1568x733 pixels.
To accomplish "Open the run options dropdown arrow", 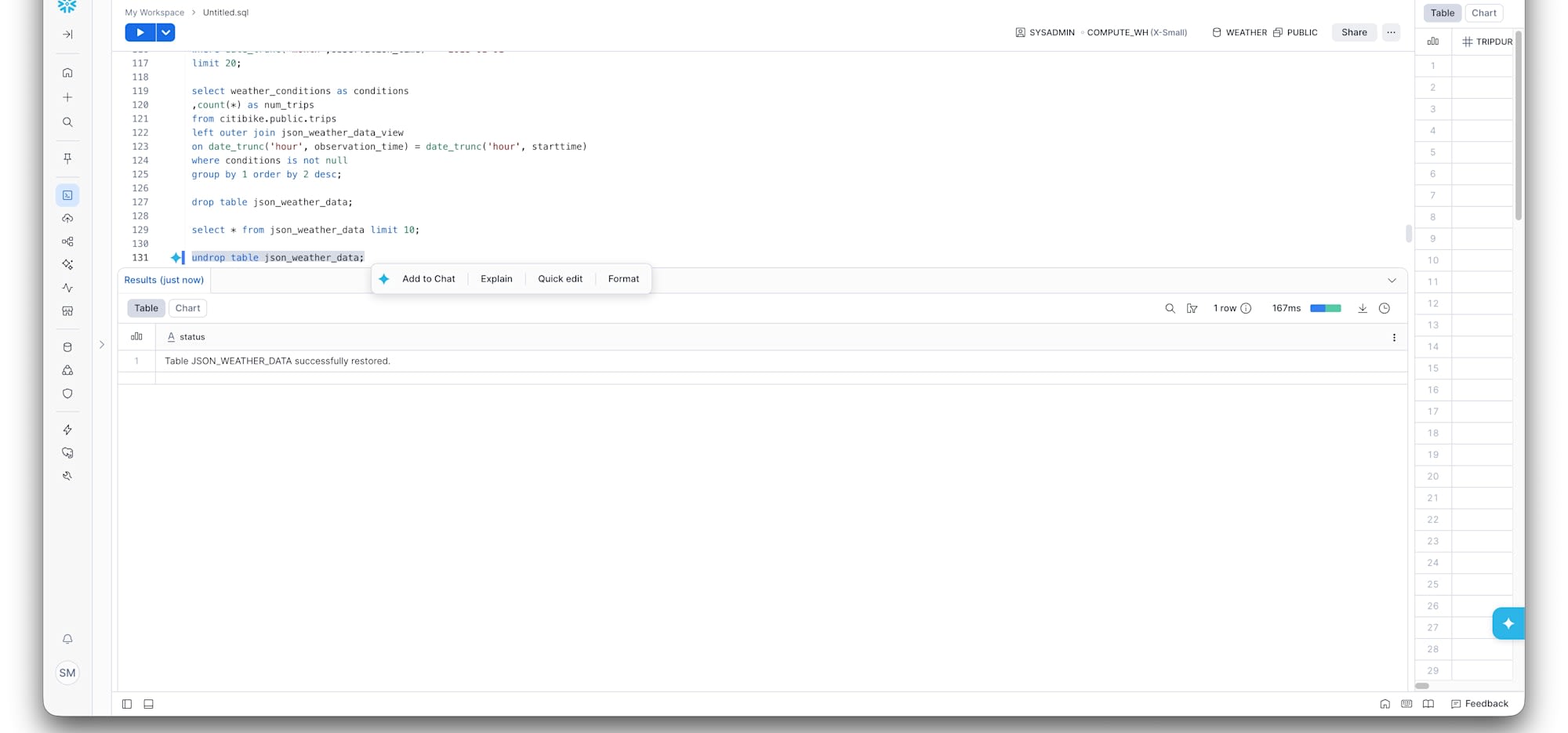I will [x=165, y=32].
